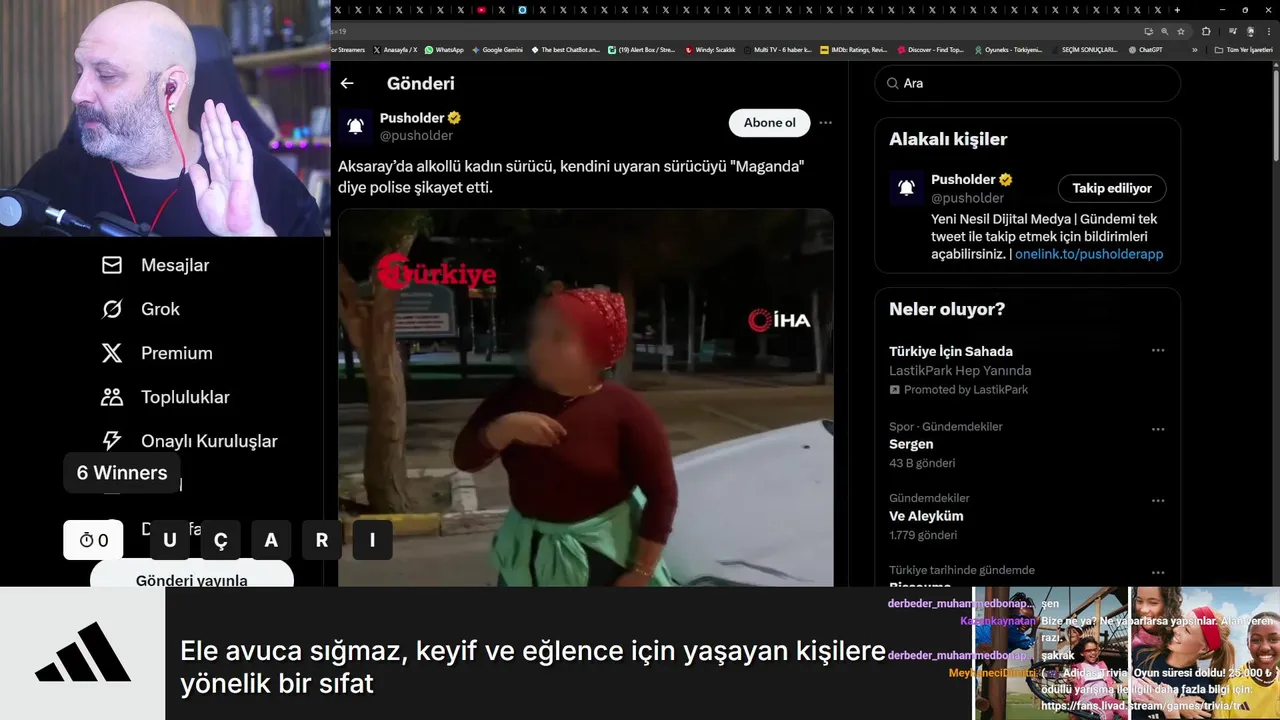Click the Grok logo icon

point(112,309)
